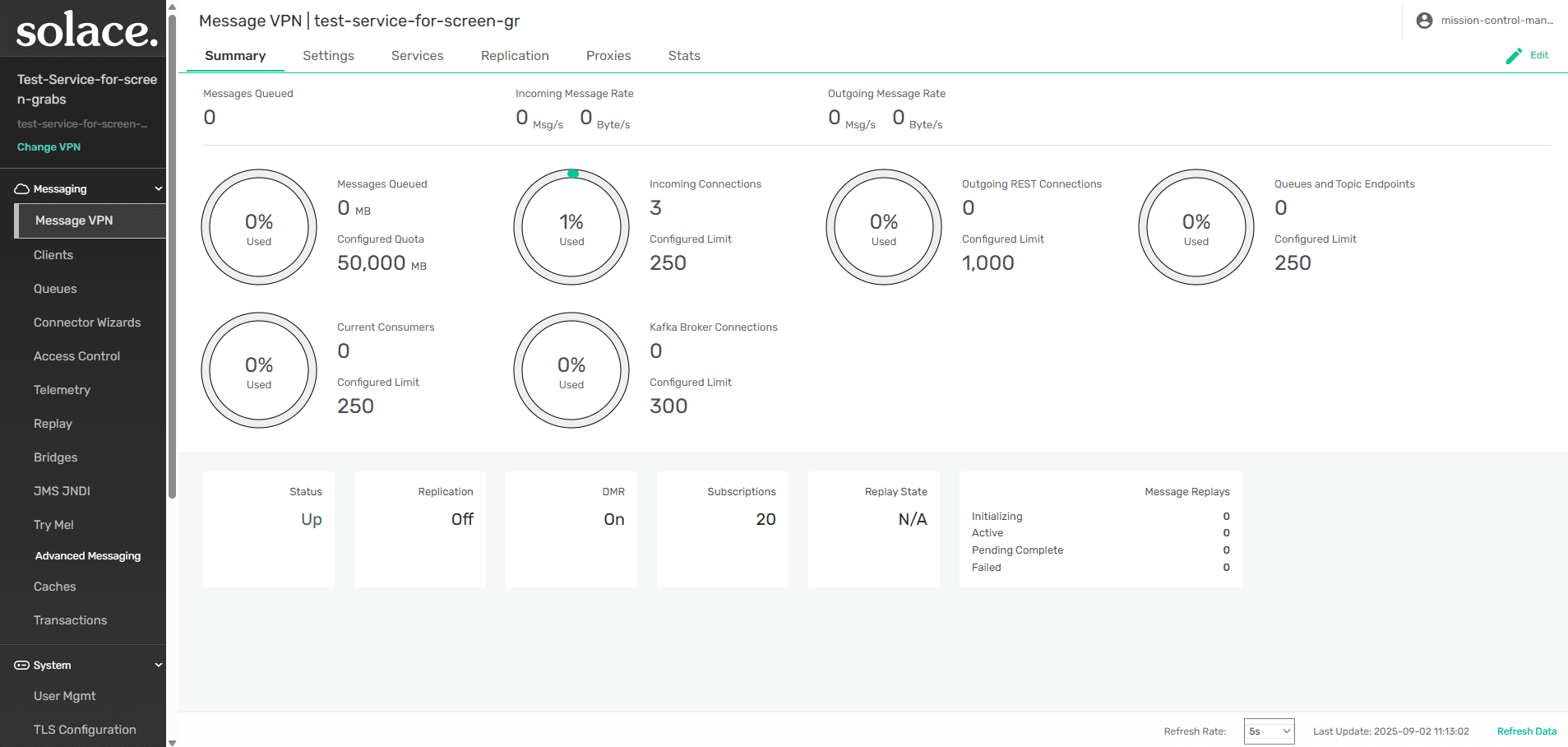
Task: Click the Solace logo
Action: (x=86, y=30)
